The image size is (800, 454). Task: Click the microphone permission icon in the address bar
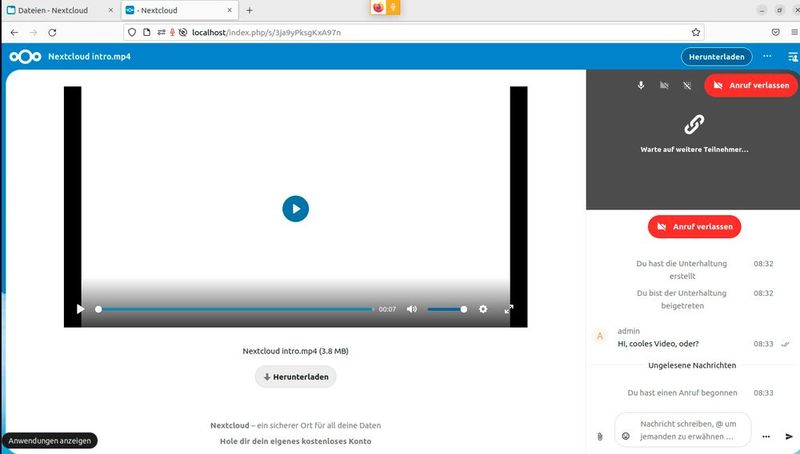point(172,32)
